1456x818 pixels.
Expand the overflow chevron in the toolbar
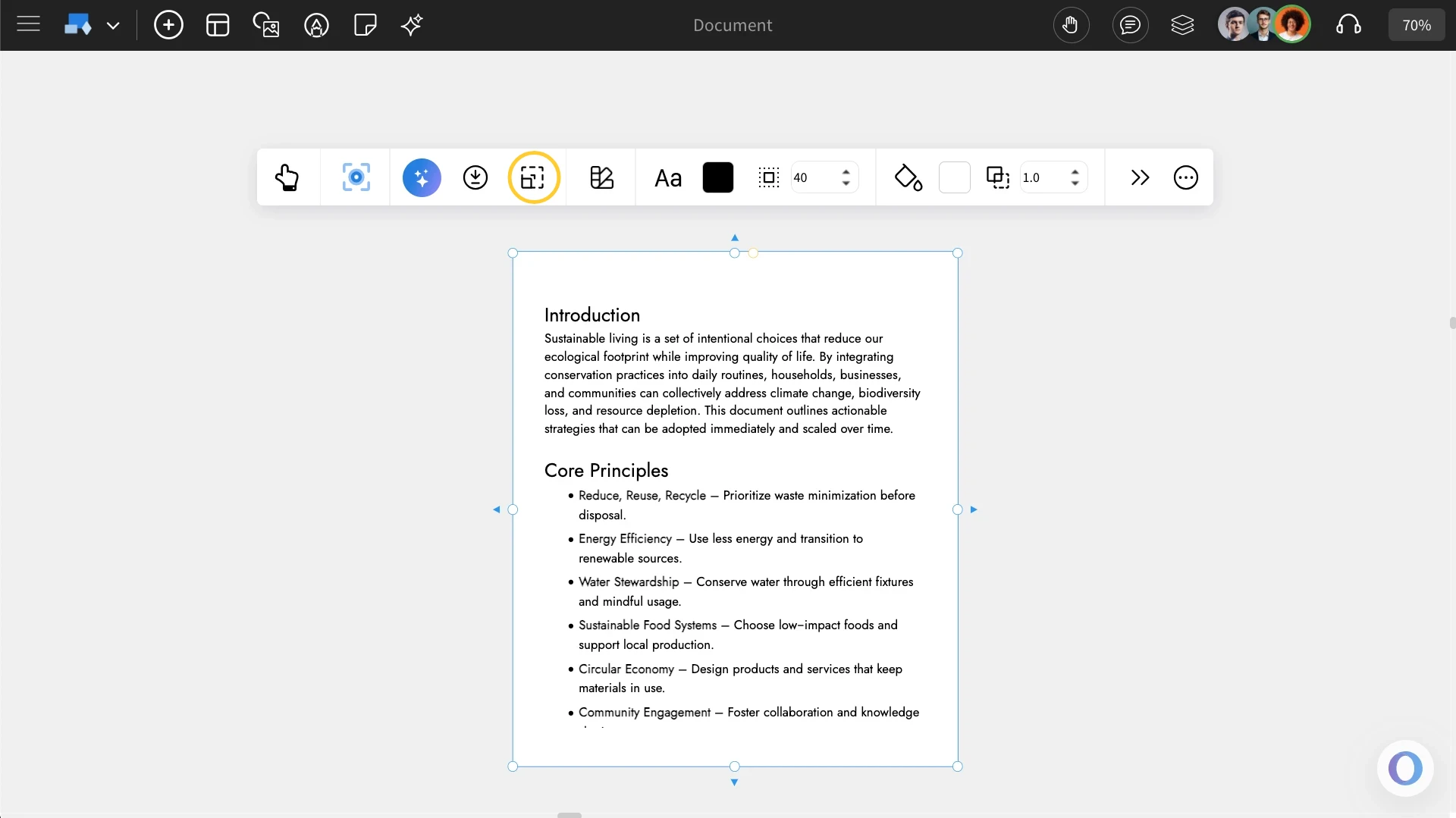click(x=1140, y=177)
